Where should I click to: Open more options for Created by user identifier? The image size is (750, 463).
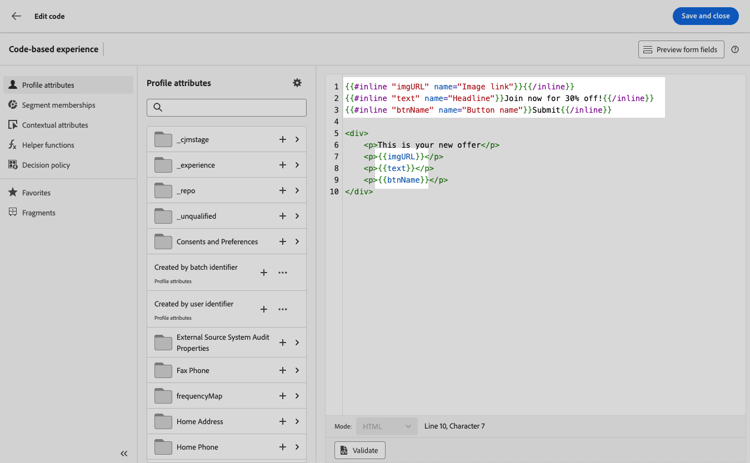(x=283, y=309)
